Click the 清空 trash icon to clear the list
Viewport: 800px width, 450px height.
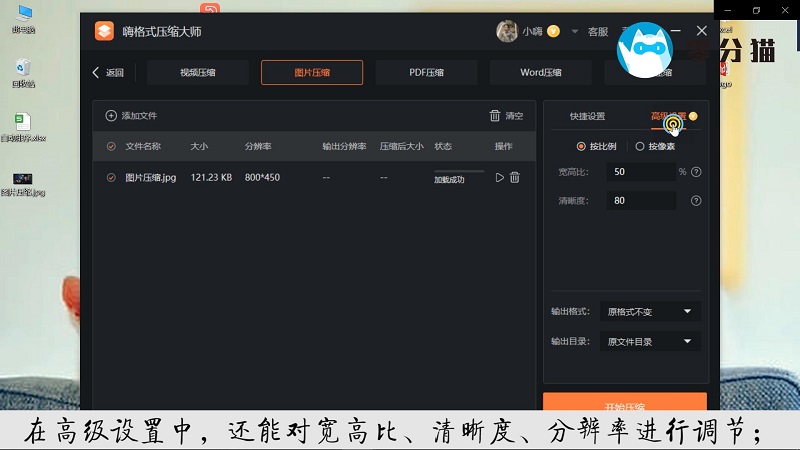click(x=495, y=116)
